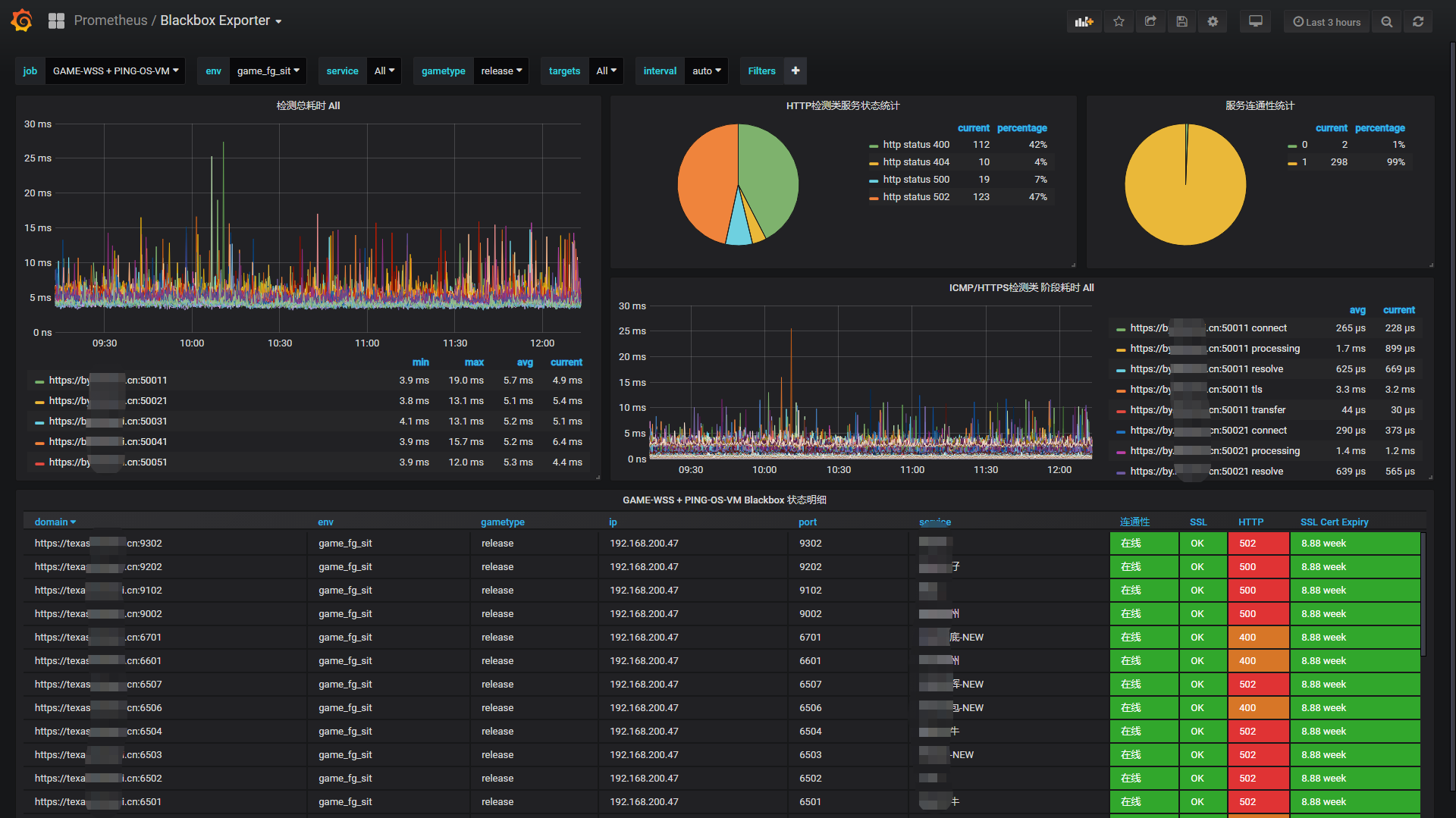Toggle http status 404 legend series

click(916, 162)
